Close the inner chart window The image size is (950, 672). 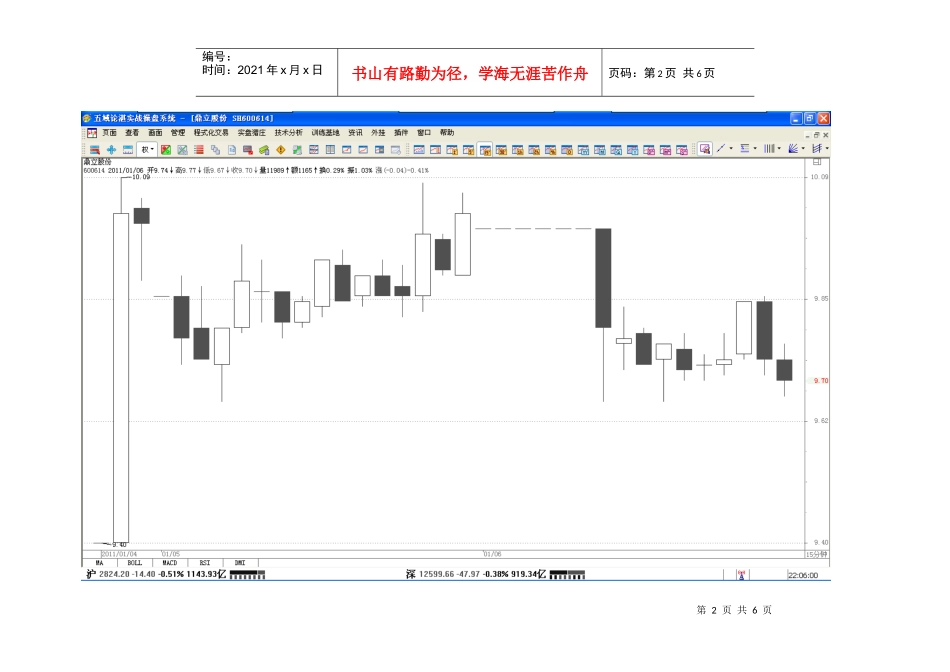pos(825,135)
